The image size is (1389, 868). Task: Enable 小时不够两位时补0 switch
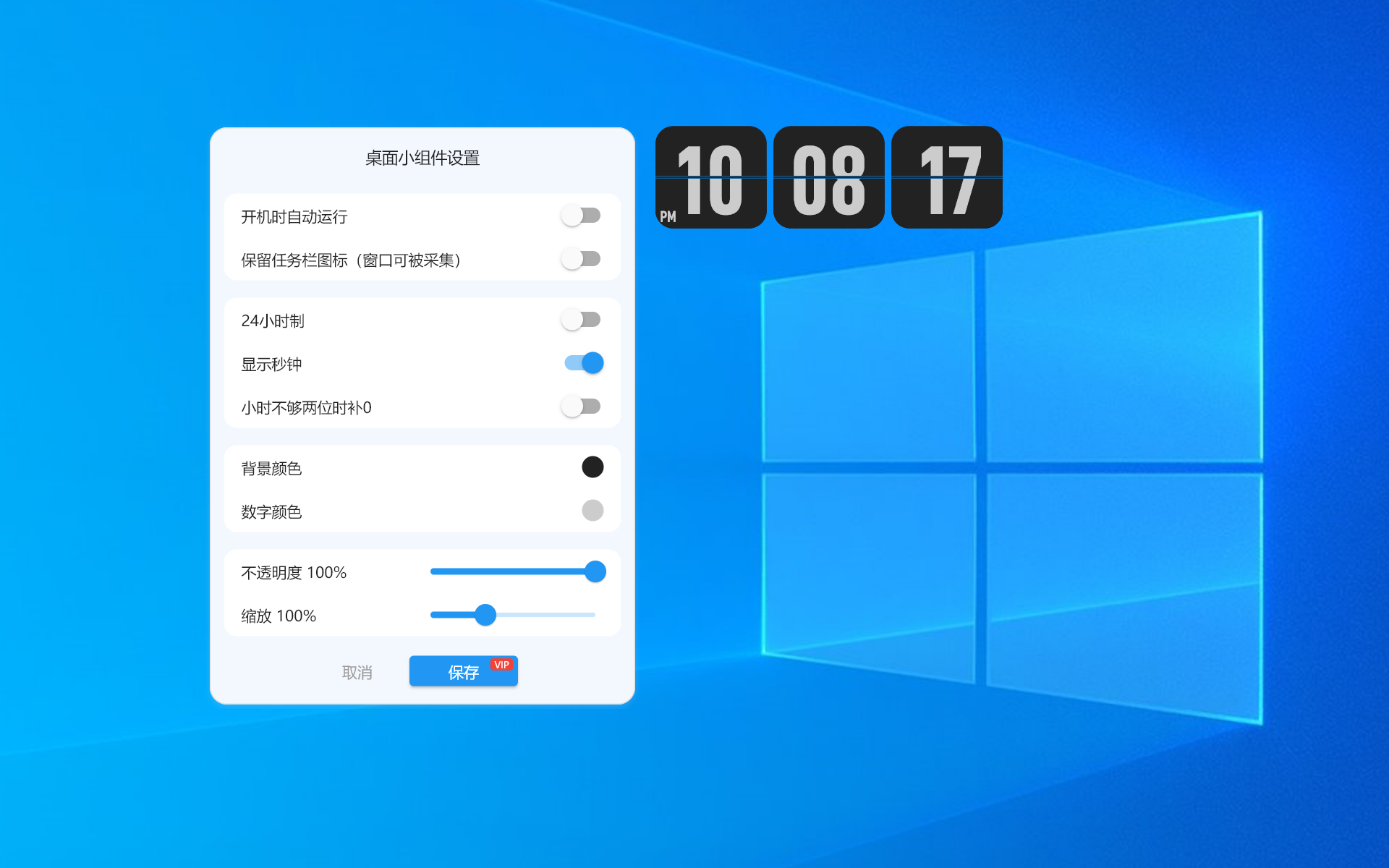(582, 407)
